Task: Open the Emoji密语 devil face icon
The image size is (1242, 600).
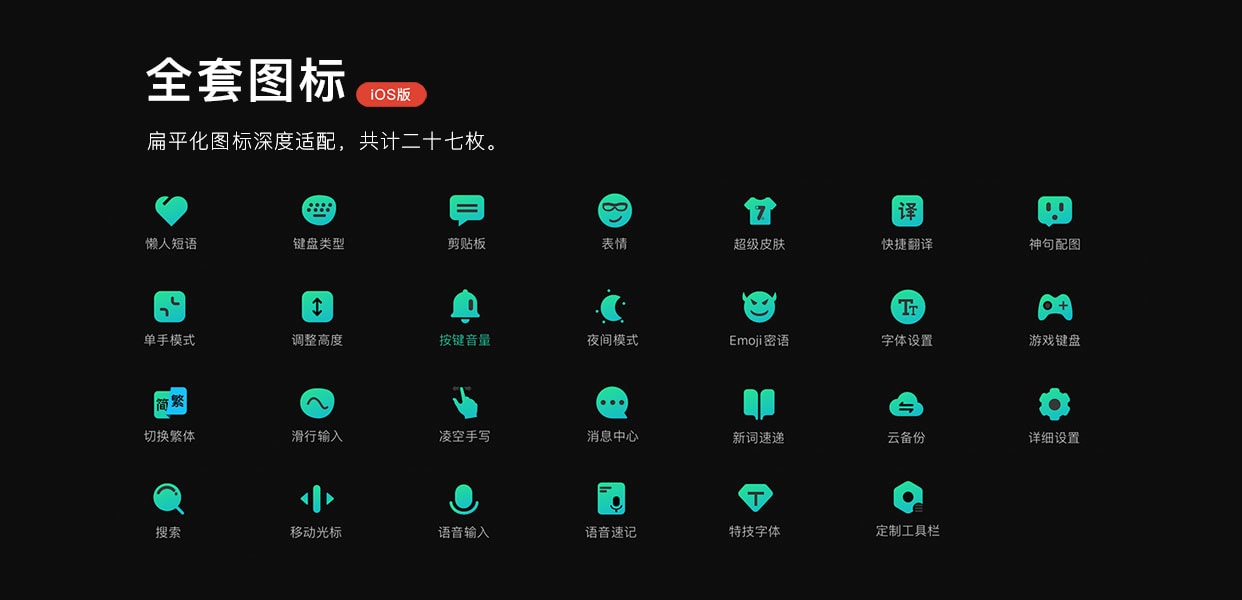Action: click(759, 307)
